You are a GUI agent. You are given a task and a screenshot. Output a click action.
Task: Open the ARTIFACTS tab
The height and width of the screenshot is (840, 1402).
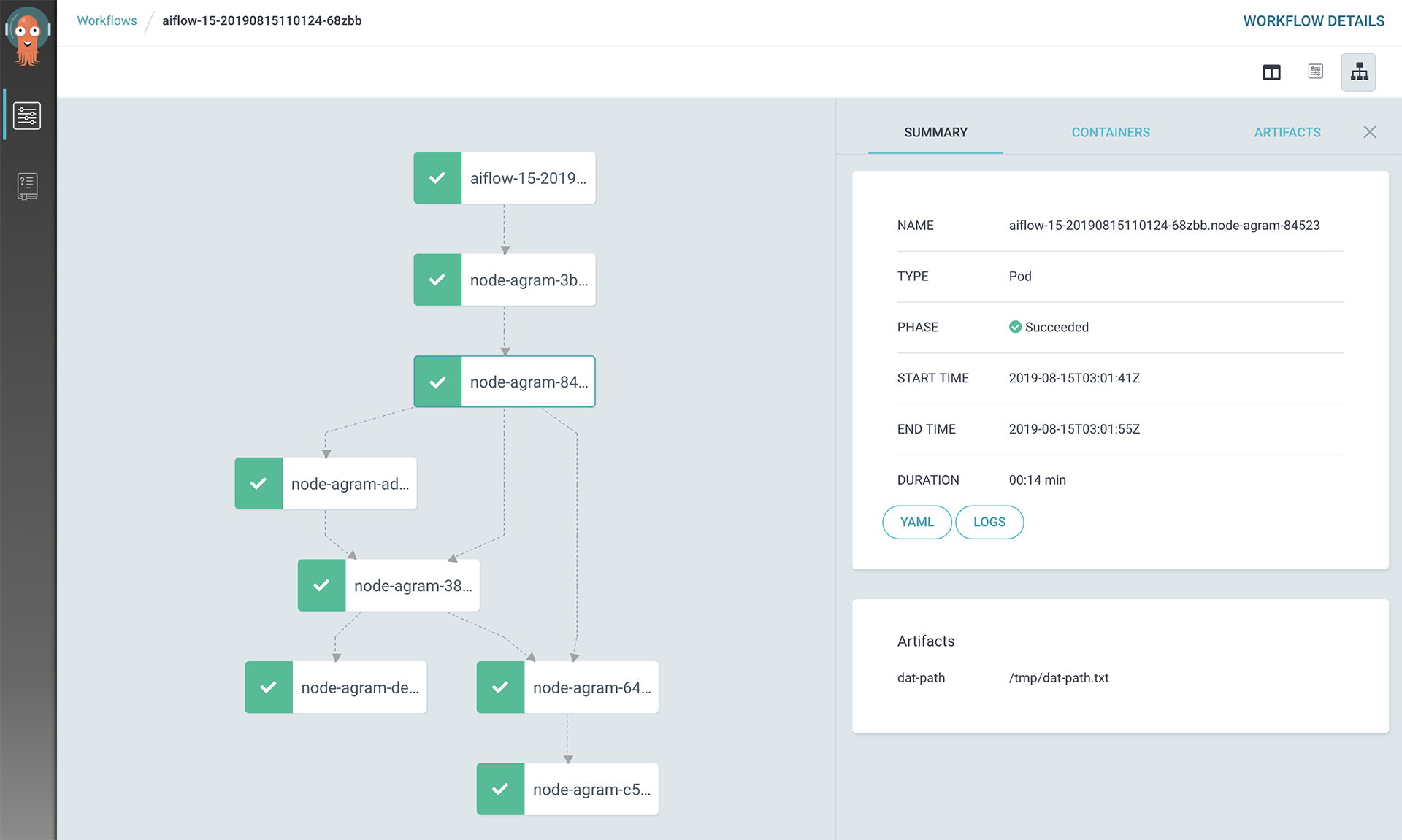tap(1287, 132)
